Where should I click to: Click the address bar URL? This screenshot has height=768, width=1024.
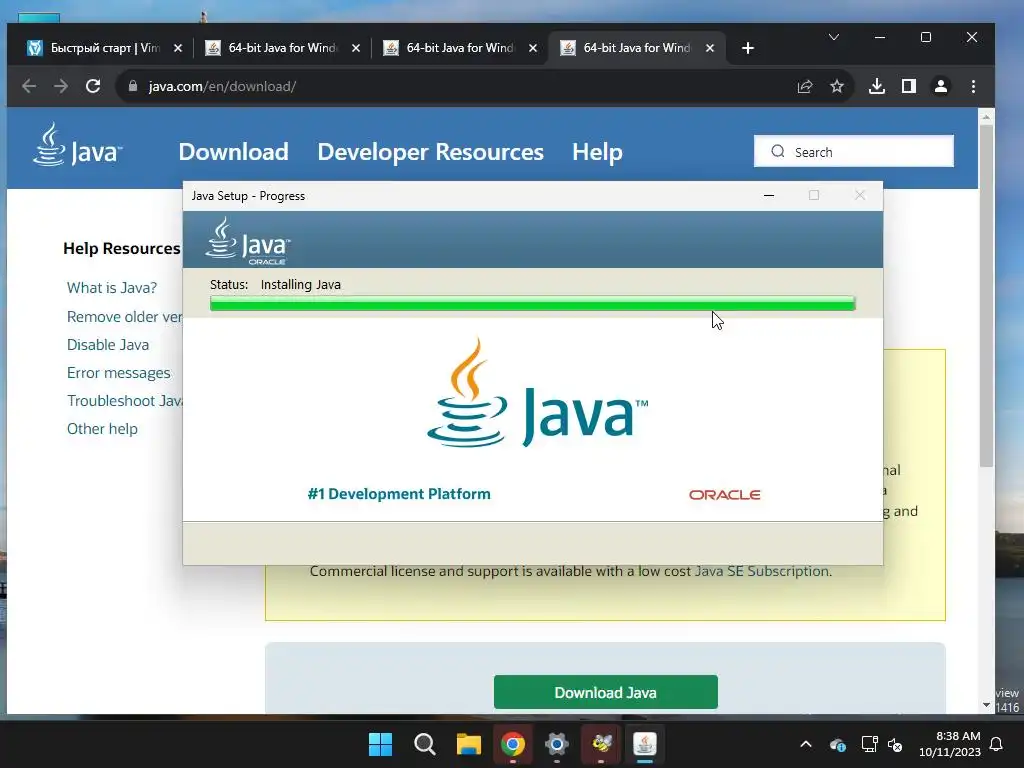(222, 86)
